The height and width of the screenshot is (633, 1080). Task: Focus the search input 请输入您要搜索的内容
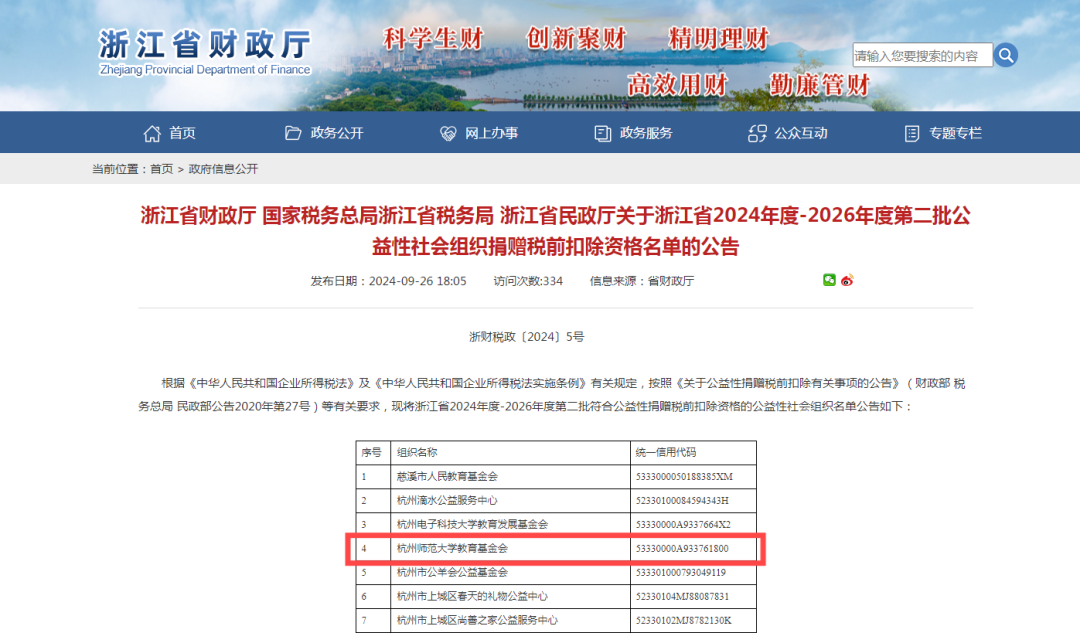(922, 55)
